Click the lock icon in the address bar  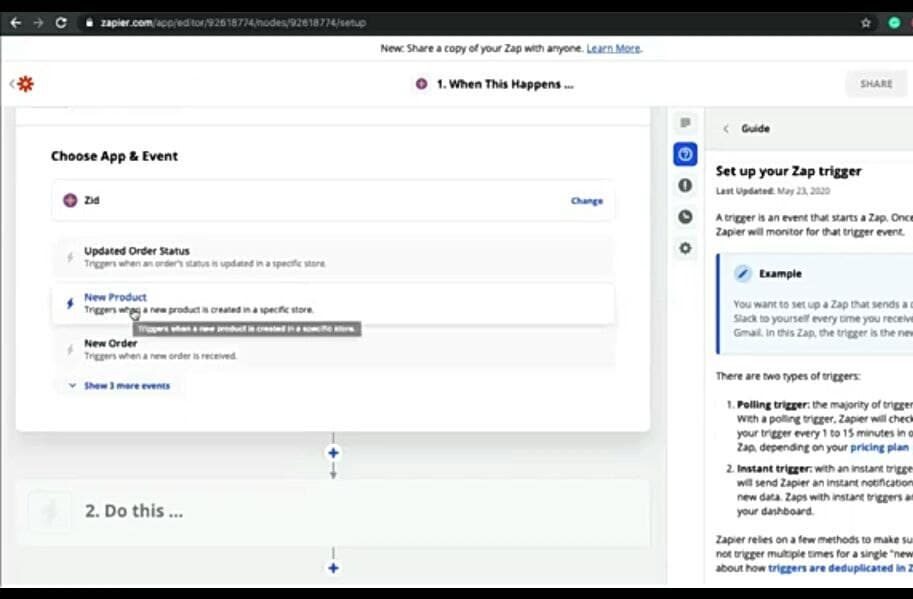coord(89,23)
